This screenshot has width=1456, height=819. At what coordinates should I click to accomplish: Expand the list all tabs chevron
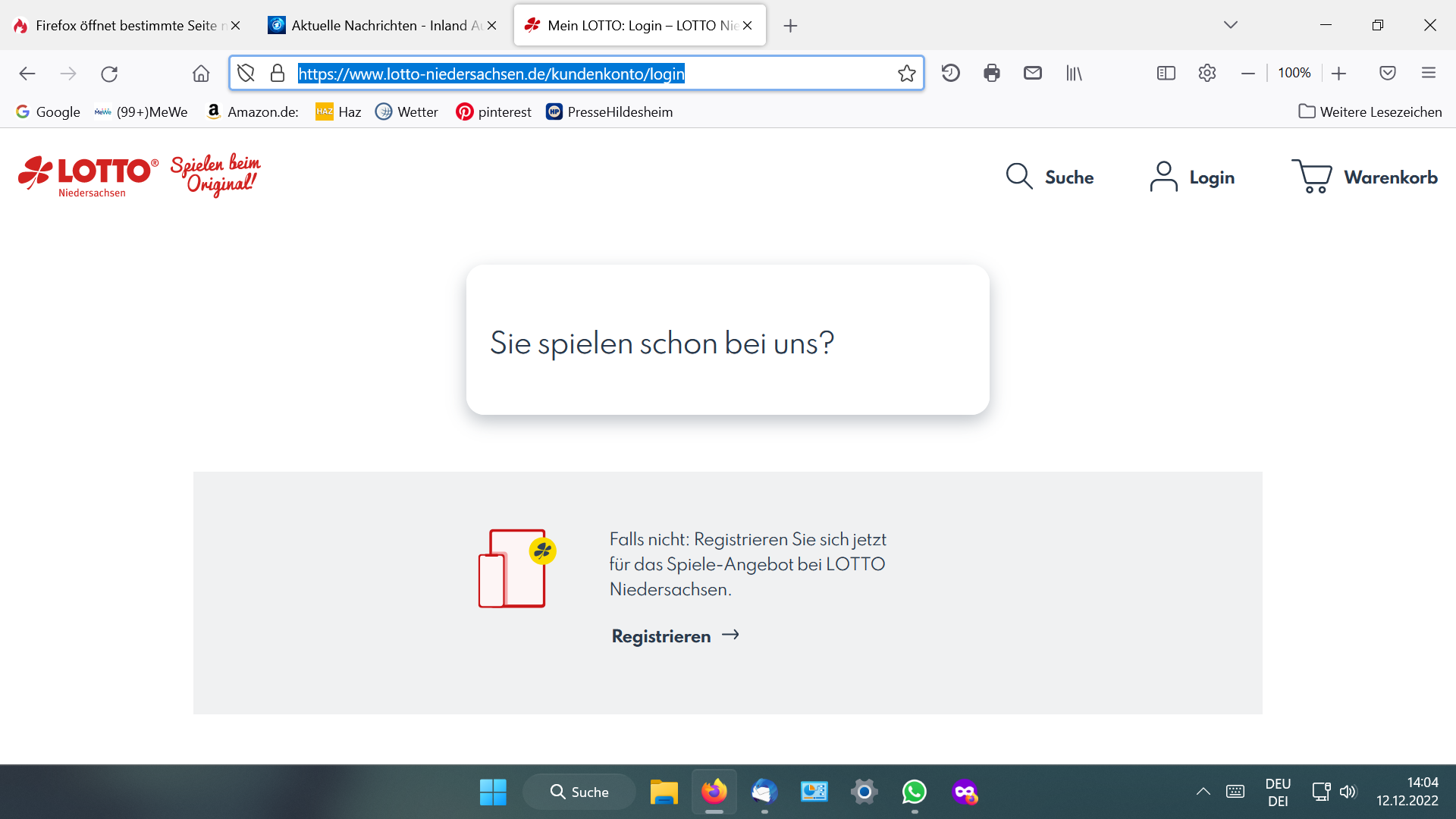click(x=1230, y=25)
